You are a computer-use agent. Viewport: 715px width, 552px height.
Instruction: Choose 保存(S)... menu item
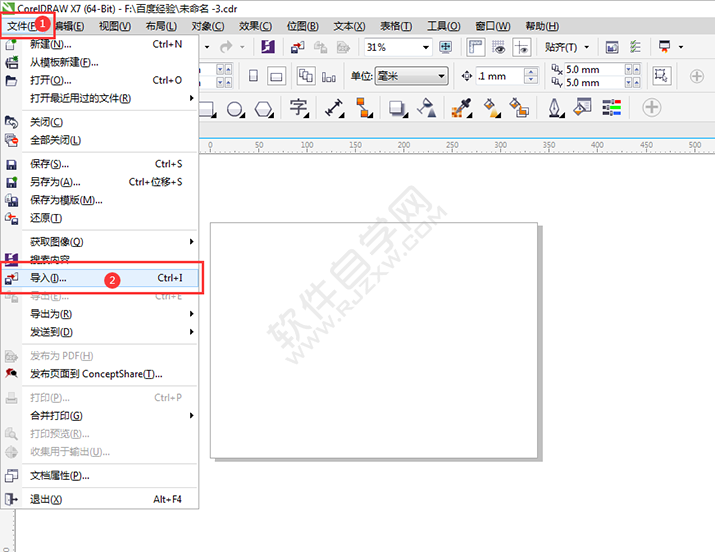pyautogui.click(x=100, y=164)
